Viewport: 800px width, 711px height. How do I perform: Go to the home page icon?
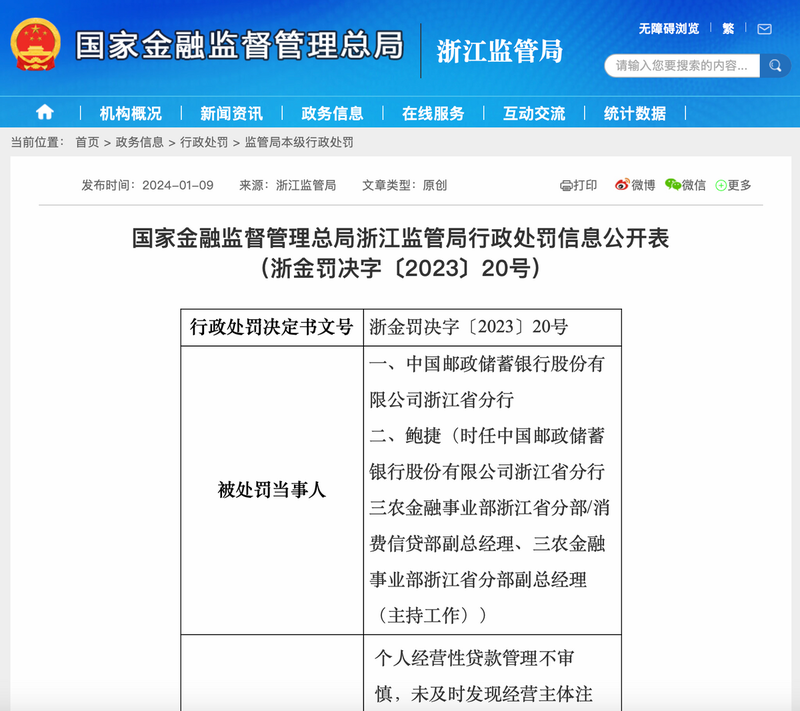(45, 112)
